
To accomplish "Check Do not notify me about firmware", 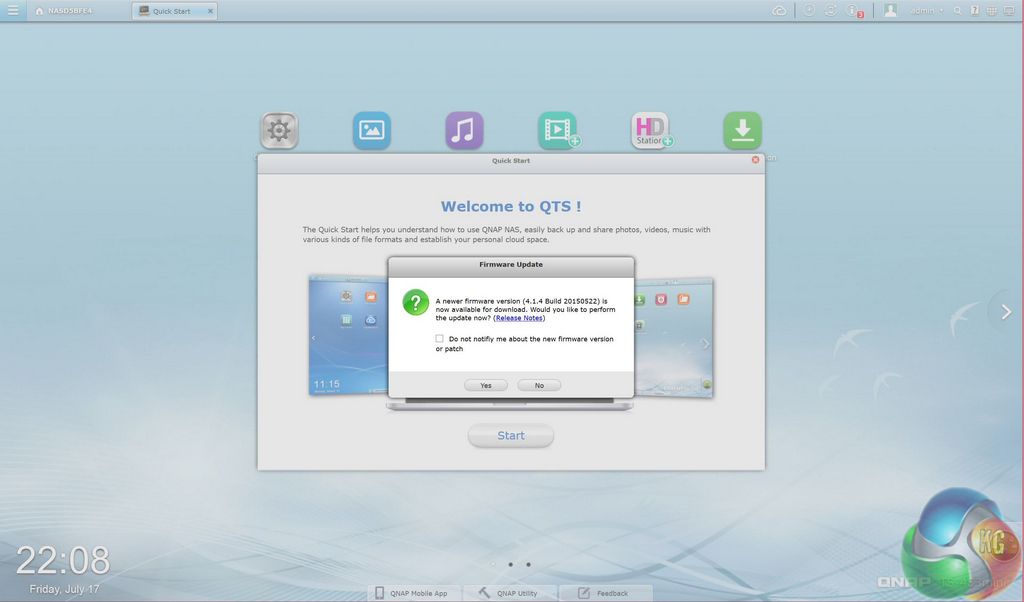I will click(440, 338).
